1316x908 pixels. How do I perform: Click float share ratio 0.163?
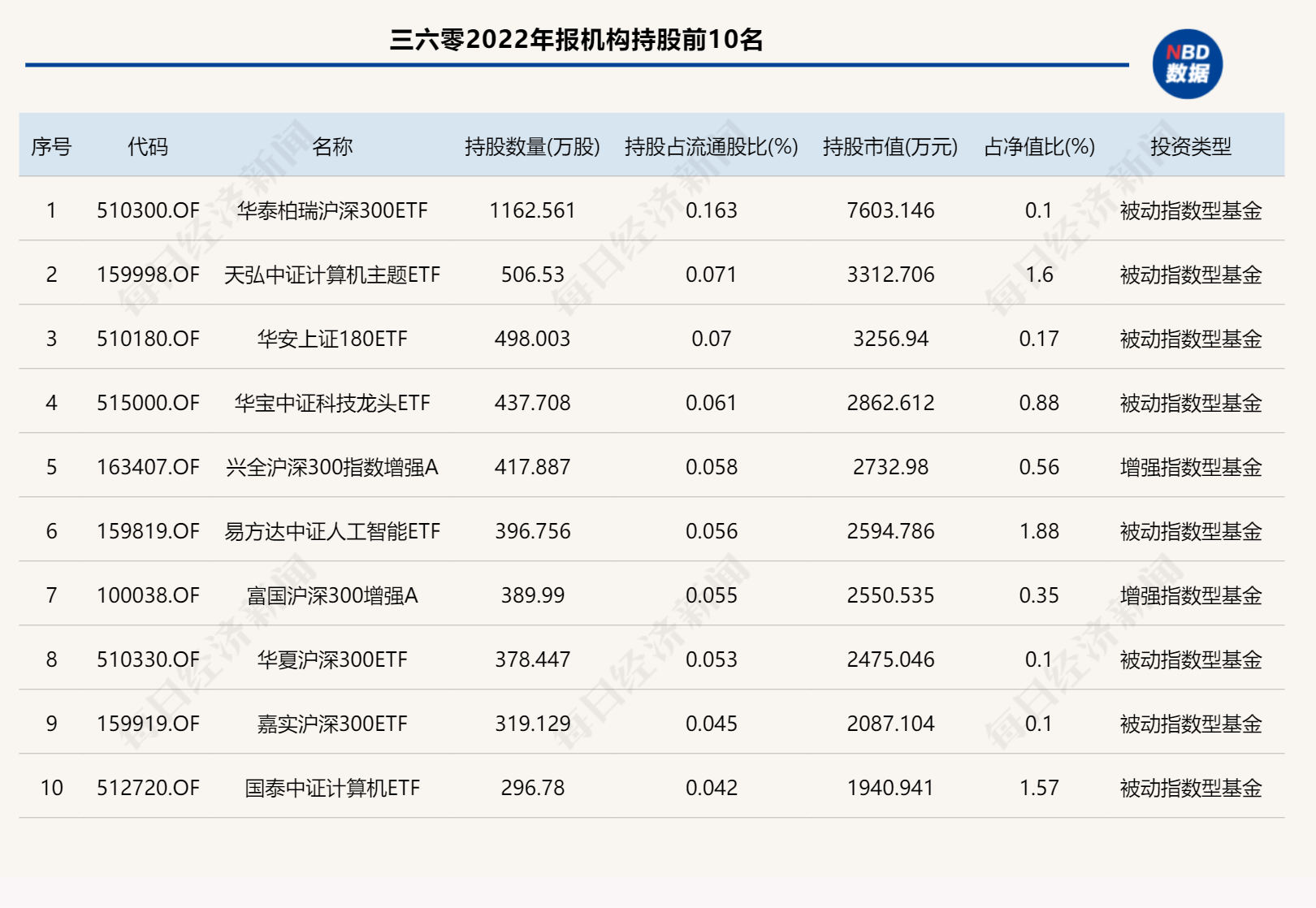[712, 211]
